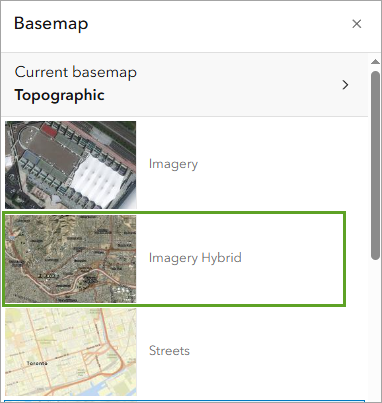Close the Basemap panel
382x403 pixels.
tap(357, 24)
